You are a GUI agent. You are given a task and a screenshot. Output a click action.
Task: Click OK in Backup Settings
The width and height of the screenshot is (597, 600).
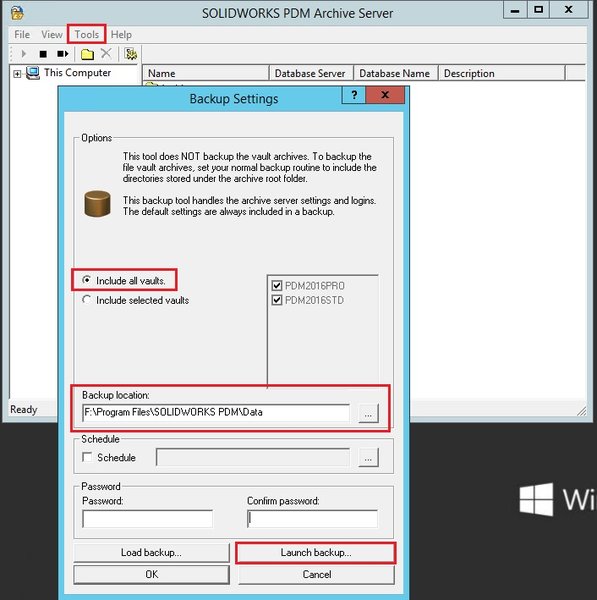pyautogui.click(x=151, y=574)
